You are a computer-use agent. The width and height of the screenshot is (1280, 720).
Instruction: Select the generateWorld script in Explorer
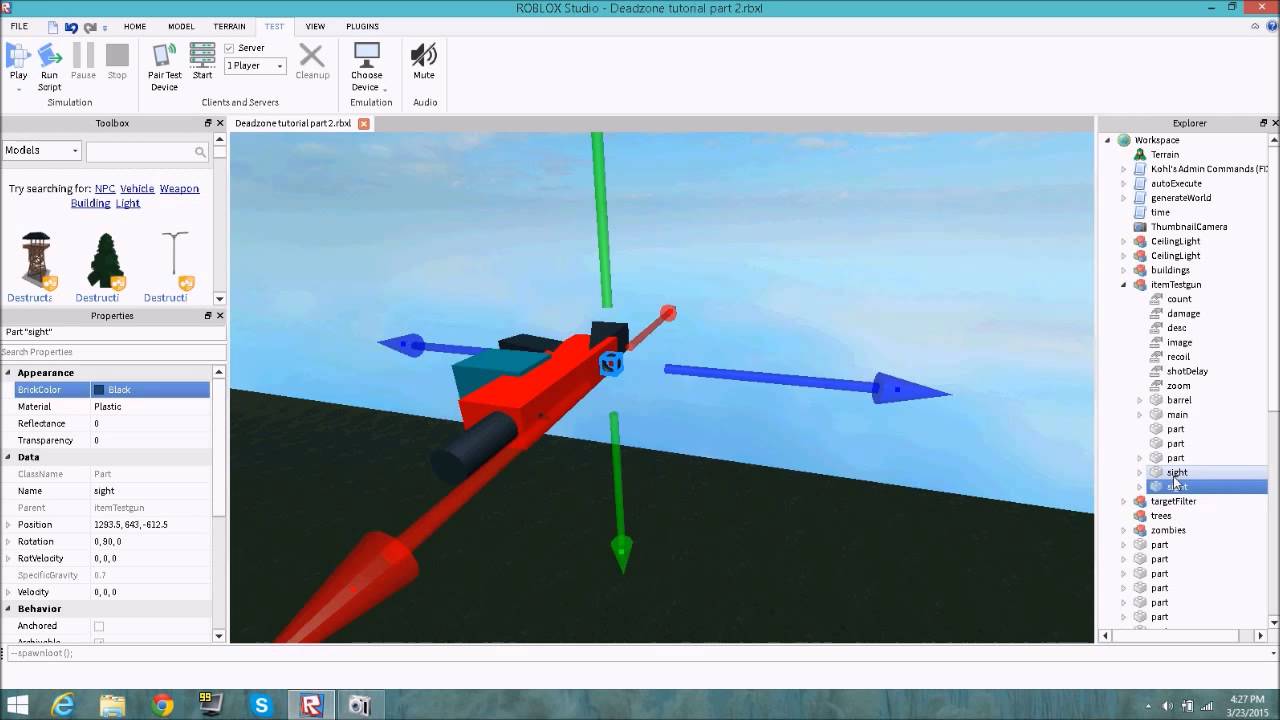pos(1180,198)
